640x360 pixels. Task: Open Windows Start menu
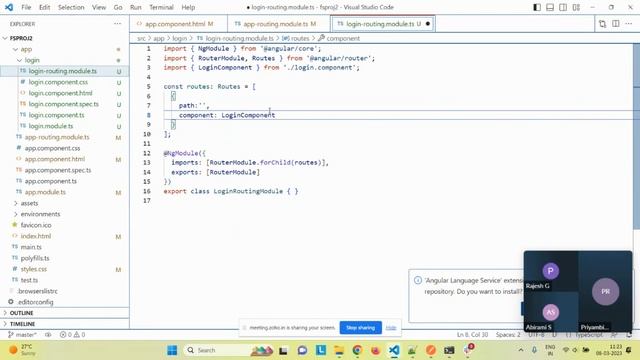tap(172, 350)
